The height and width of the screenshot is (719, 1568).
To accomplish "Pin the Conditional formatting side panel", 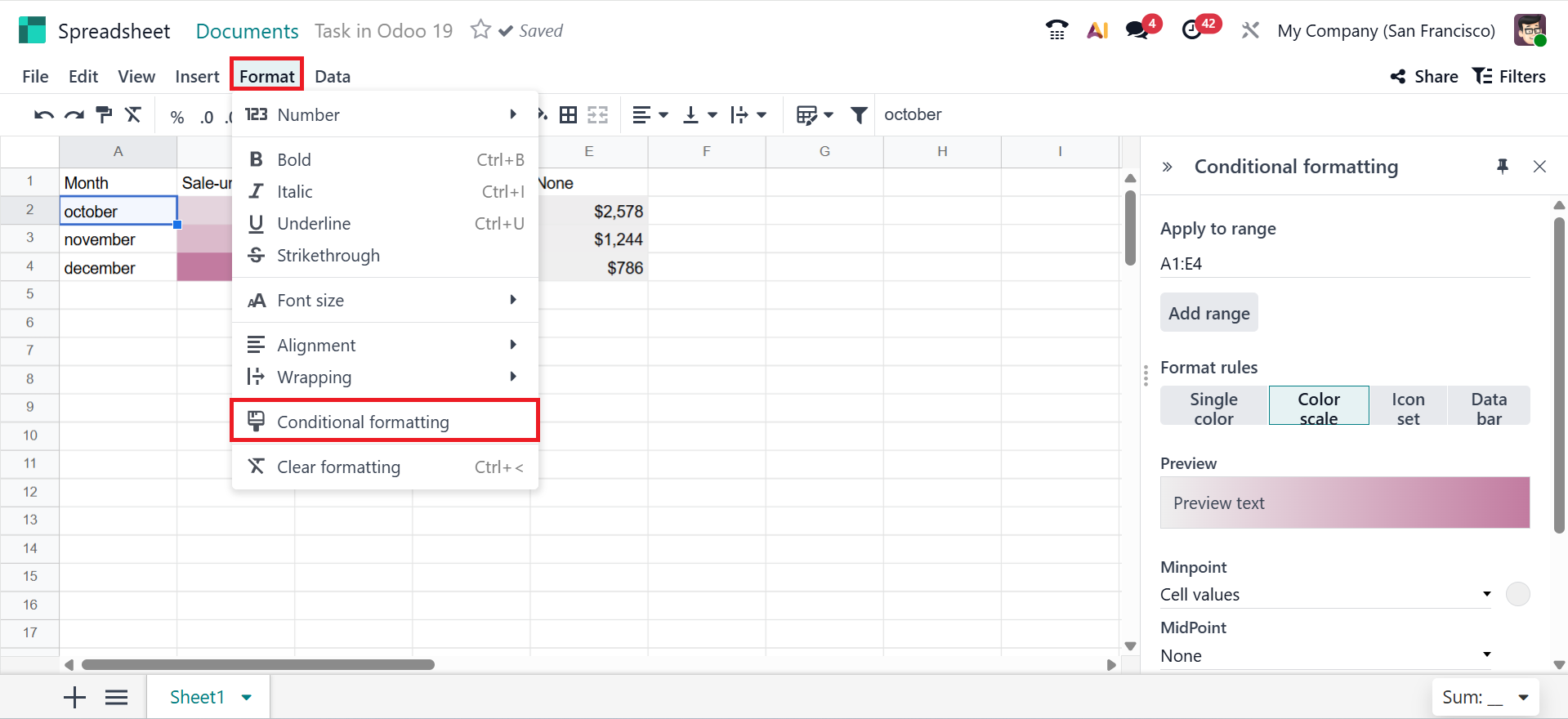I will 1502,167.
